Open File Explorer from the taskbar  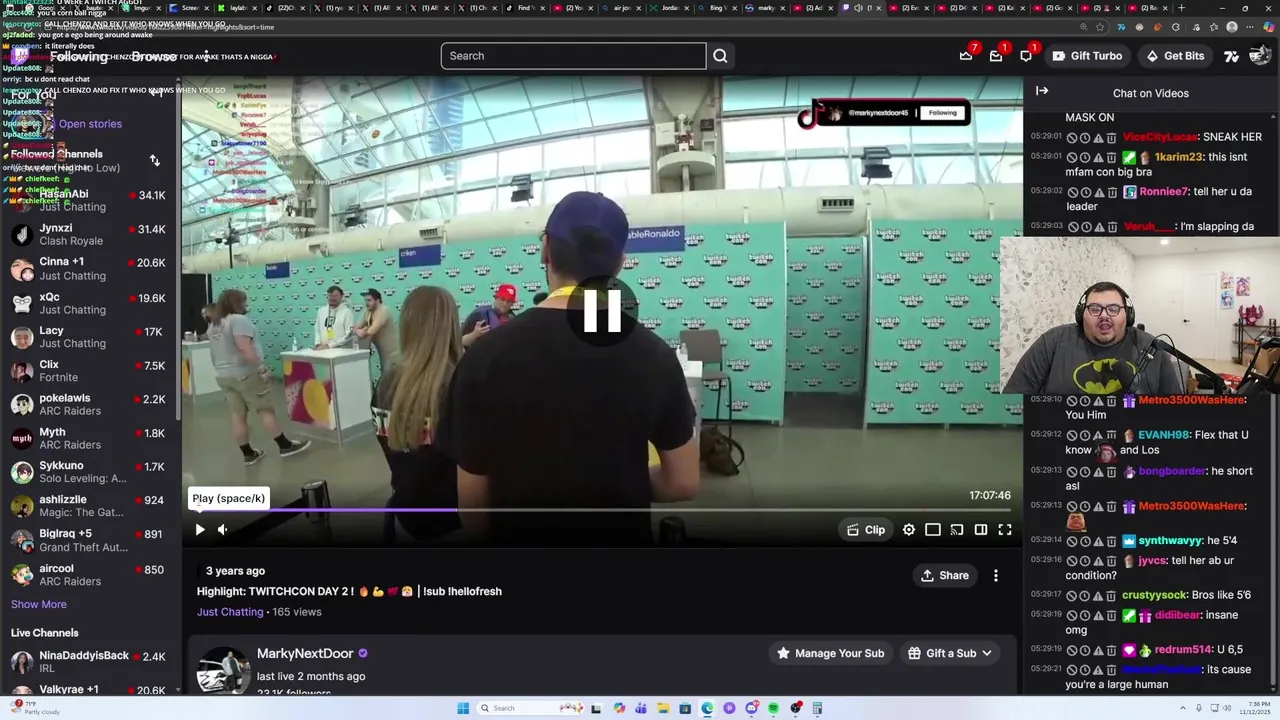[663, 708]
